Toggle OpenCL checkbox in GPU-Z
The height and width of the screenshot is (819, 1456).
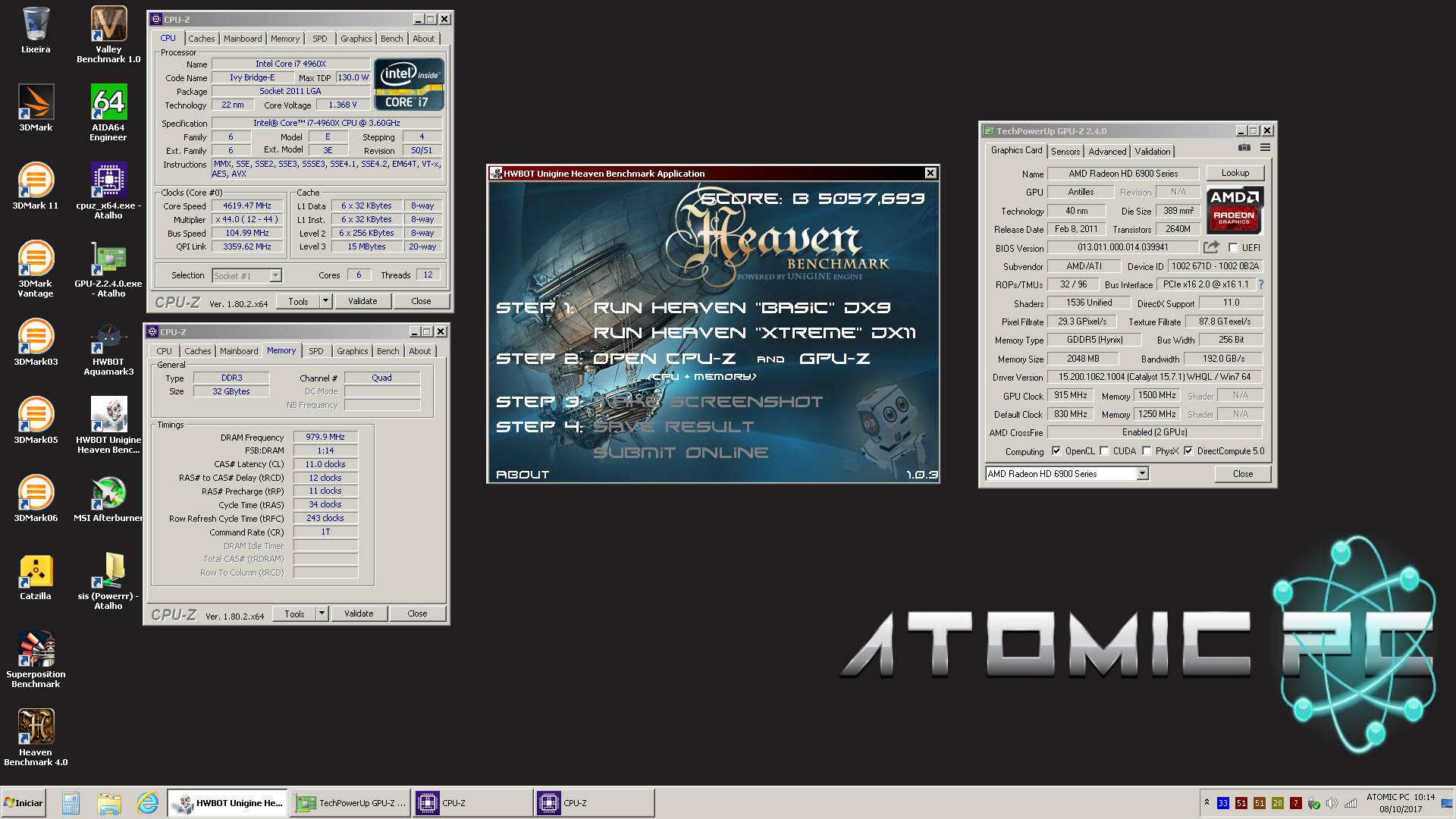pyautogui.click(x=1056, y=451)
